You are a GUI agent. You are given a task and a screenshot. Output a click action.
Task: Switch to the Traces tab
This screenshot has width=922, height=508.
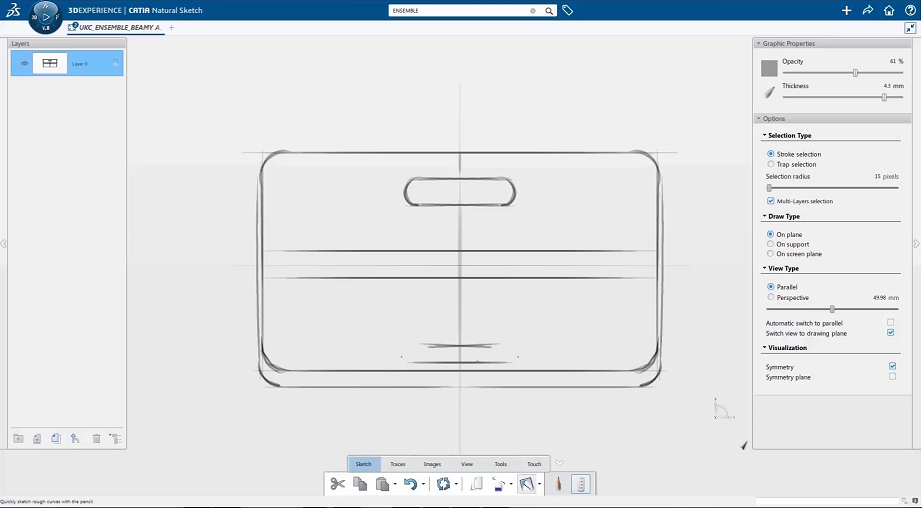397,464
